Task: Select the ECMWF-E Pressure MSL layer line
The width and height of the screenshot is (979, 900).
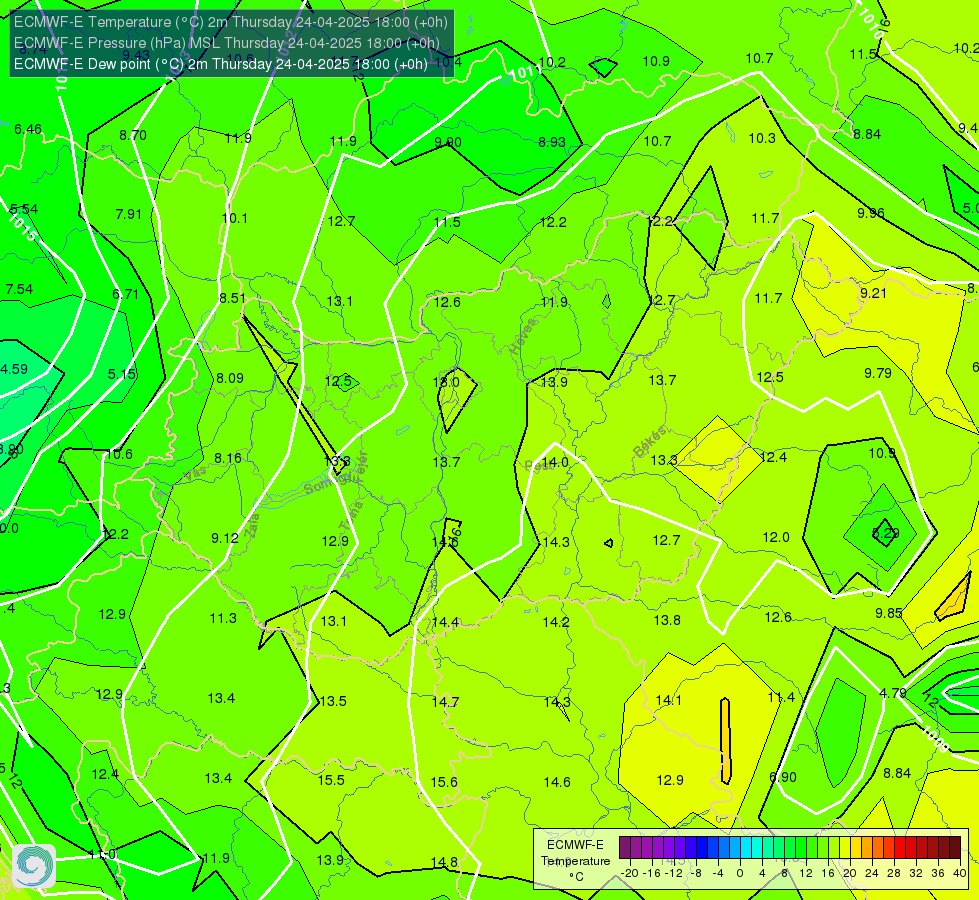Action: click(227, 43)
